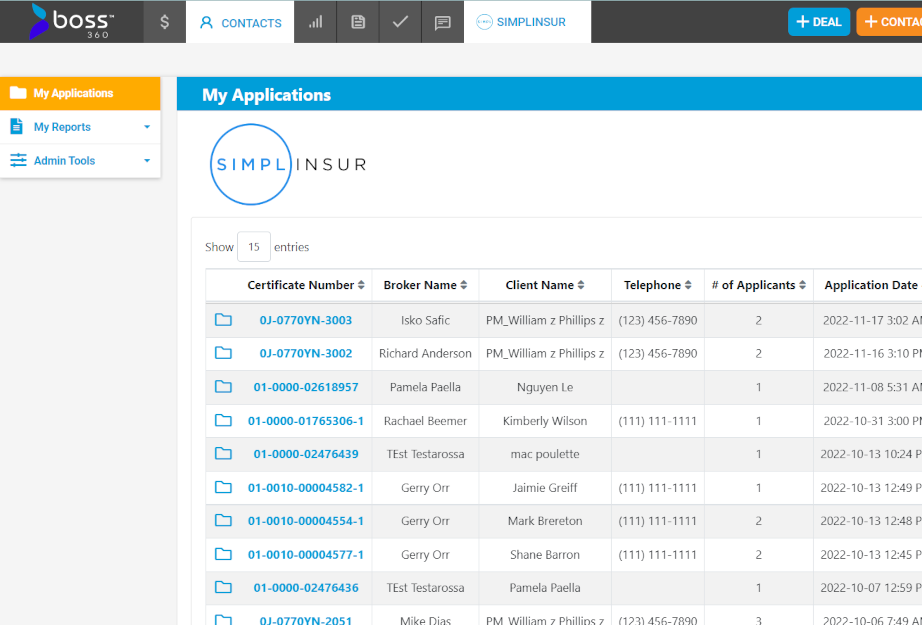Viewport: 922px width, 625px height.
Task: Open folder icon for 0J-0770YN-3003
Action: [x=223, y=320]
